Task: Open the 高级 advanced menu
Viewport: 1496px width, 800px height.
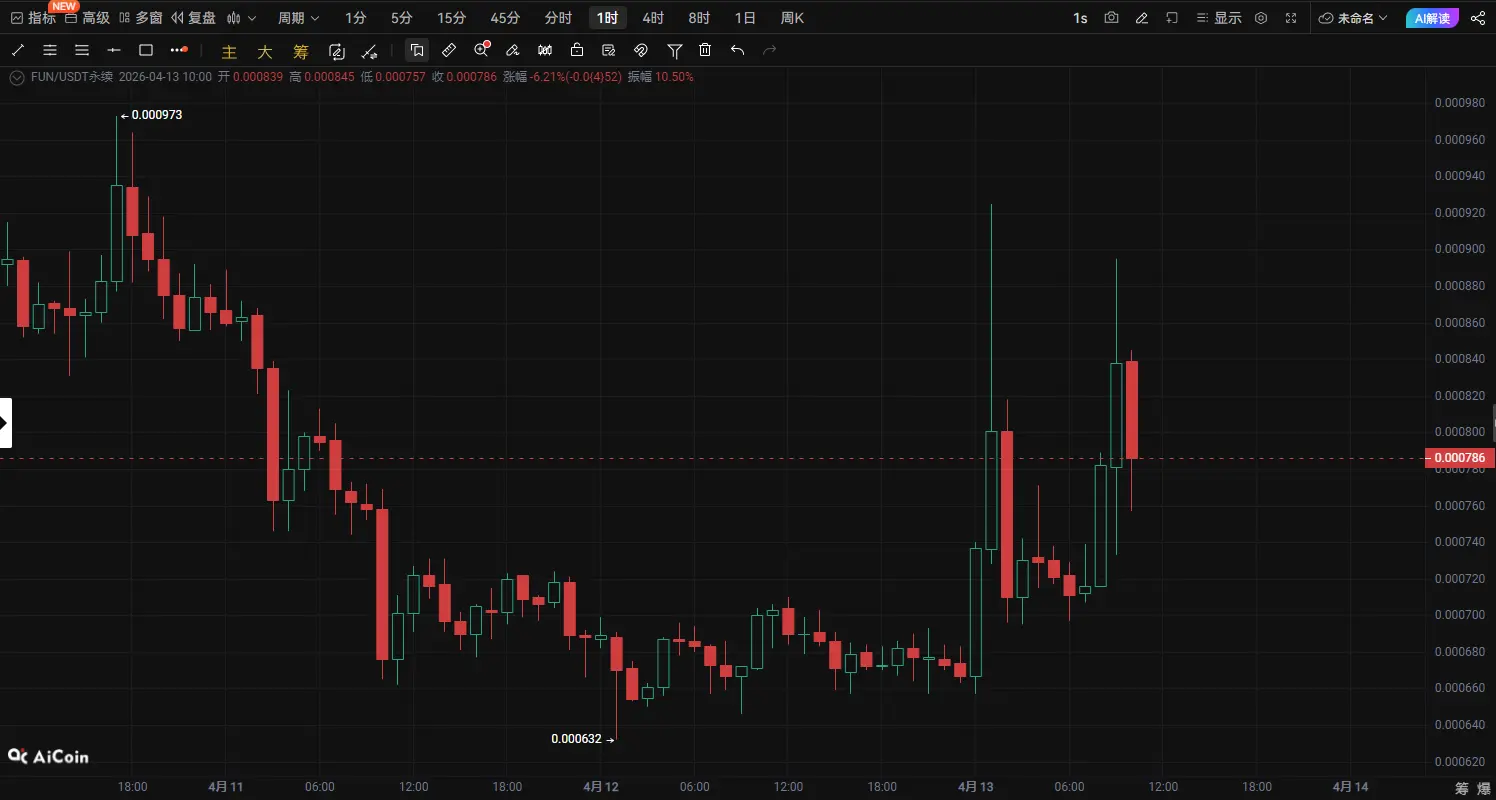Action: pos(87,18)
